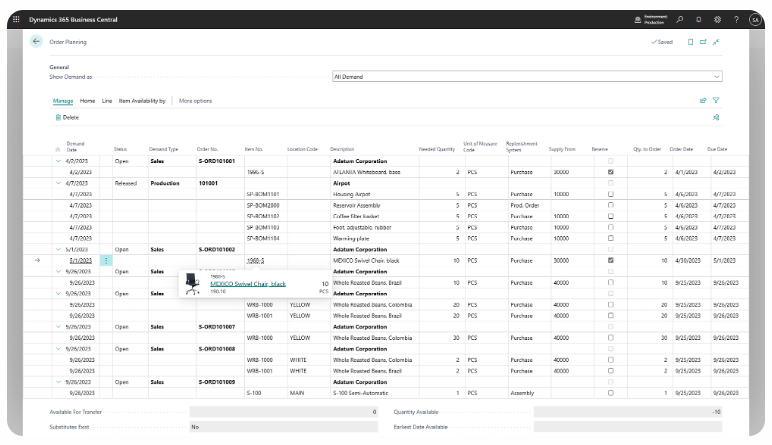
Task: Collapse the S-ORD101002 order group
Action: [58, 250]
